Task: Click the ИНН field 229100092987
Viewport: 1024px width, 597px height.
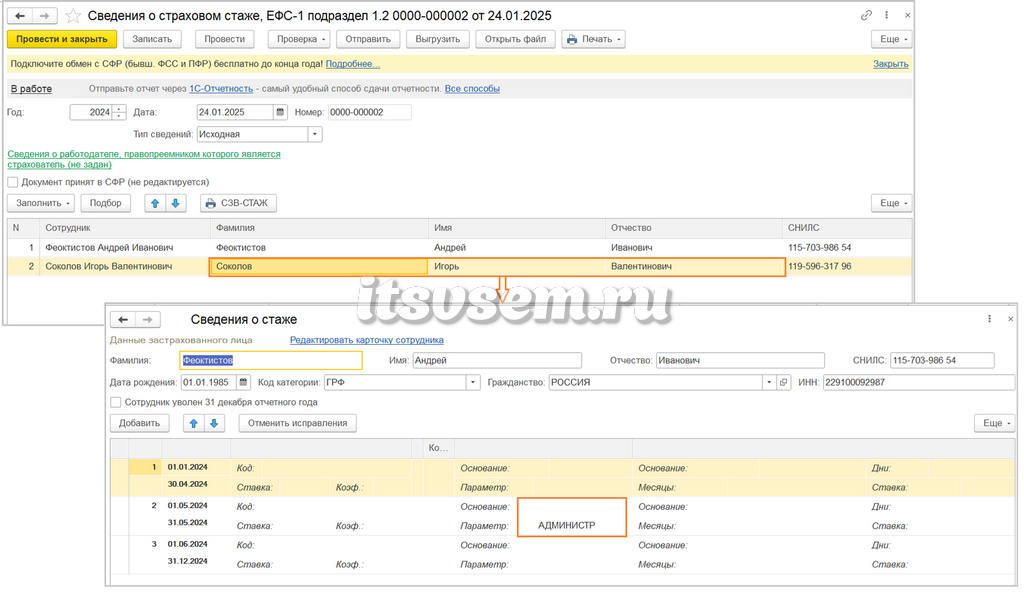Action: tap(918, 382)
